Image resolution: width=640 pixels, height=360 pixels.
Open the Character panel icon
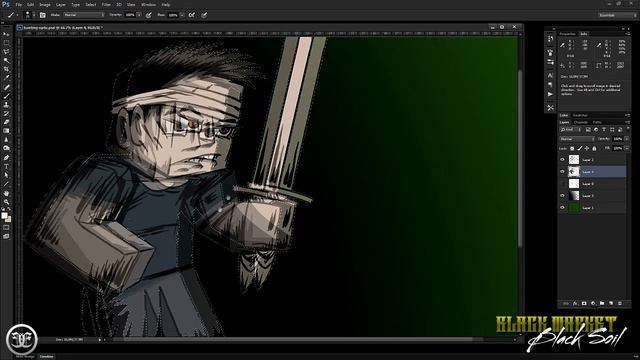550,76
